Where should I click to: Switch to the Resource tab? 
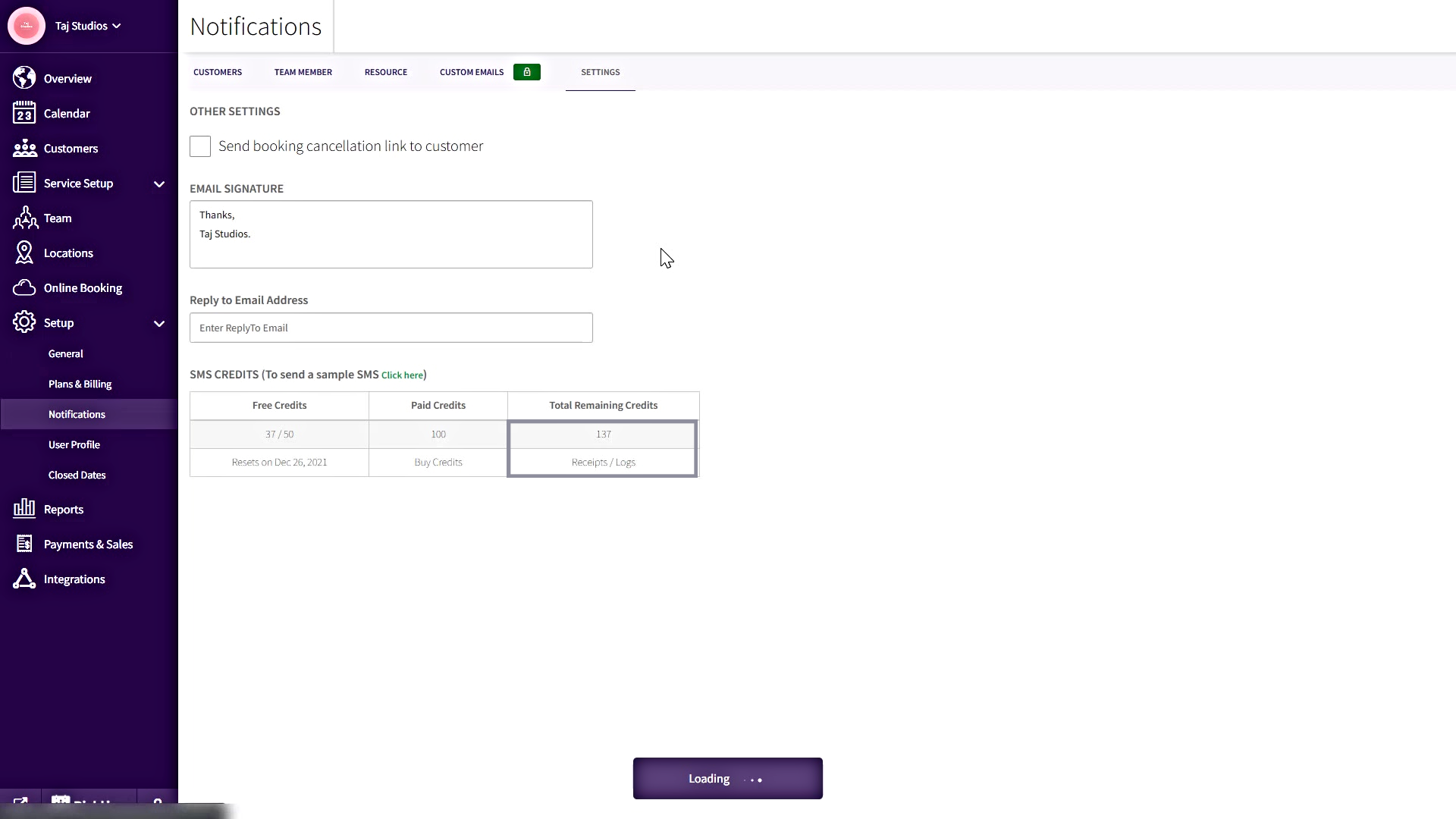(x=385, y=72)
